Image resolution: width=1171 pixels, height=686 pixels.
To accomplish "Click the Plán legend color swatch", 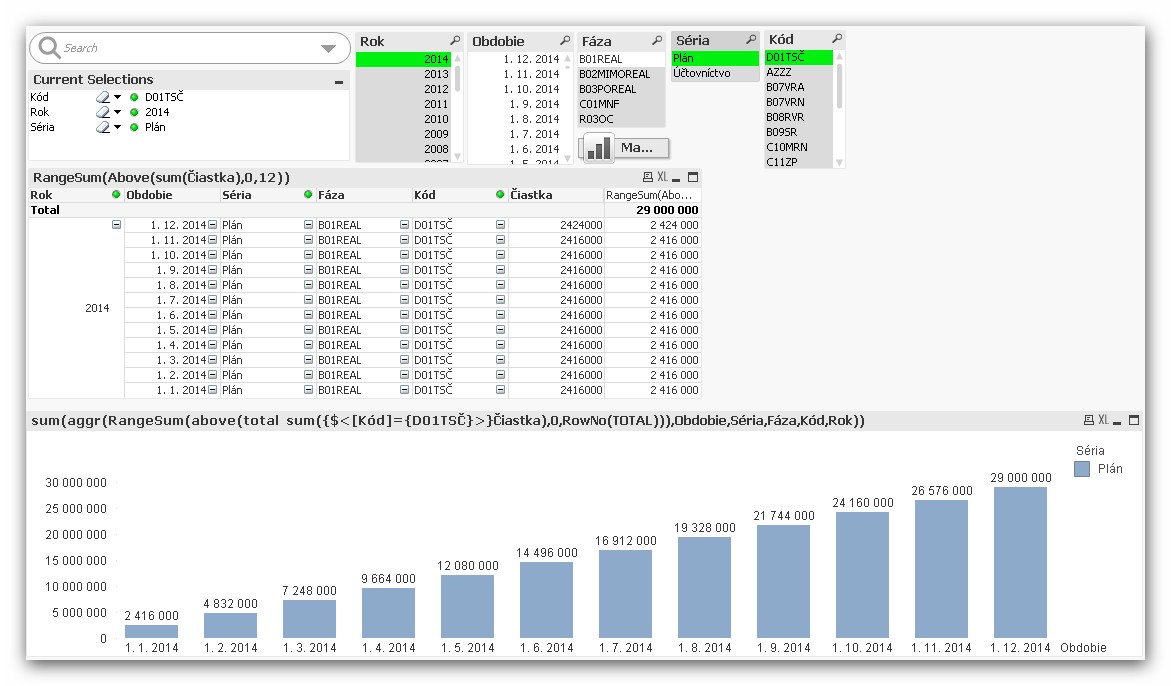I will click(1083, 468).
